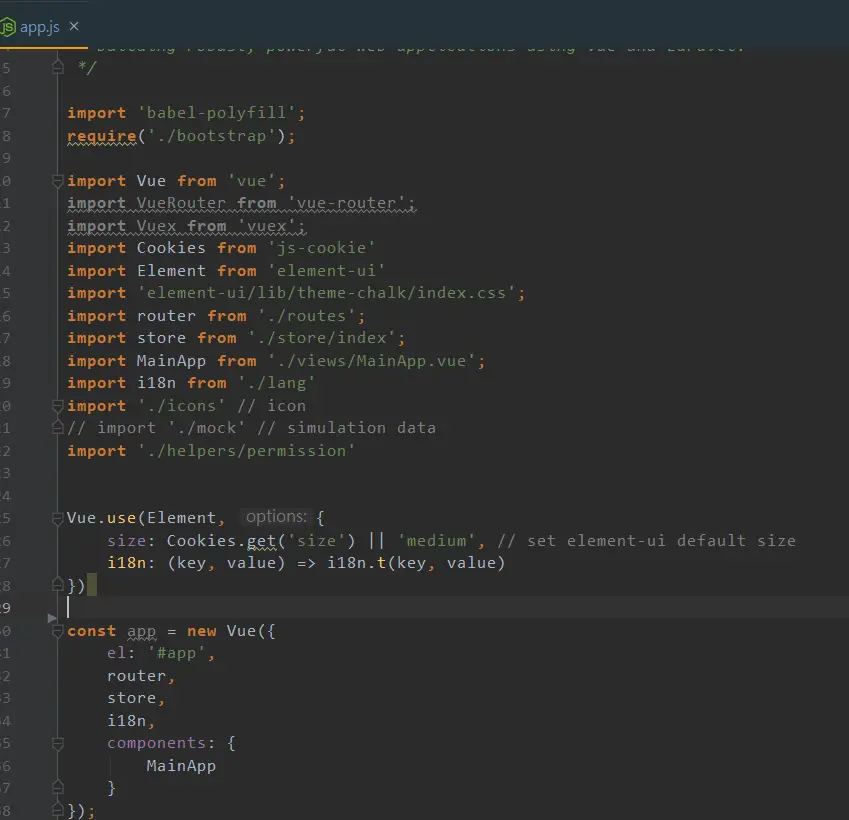The height and width of the screenshot is (820, 849).
Task: Click MainApp inside components object
Action: tap(181, 766)
